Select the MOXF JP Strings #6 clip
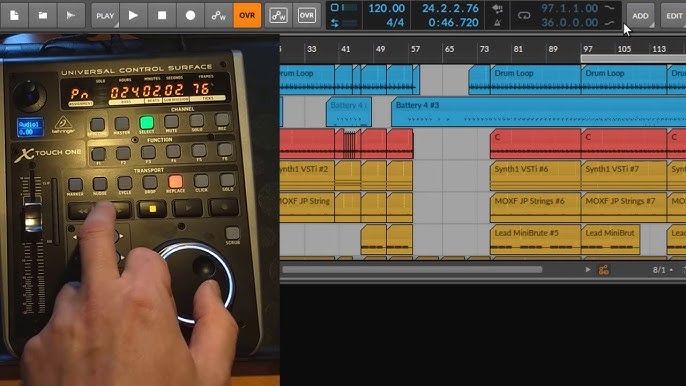 click(536, 207)
